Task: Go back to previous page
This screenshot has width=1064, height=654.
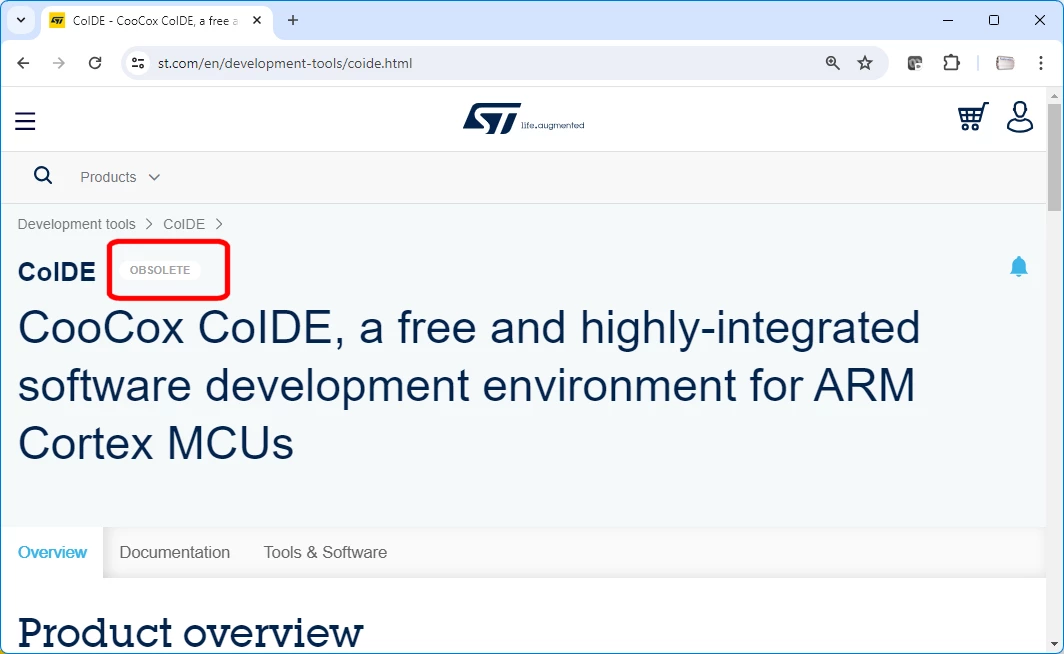Action: (23, 63)
